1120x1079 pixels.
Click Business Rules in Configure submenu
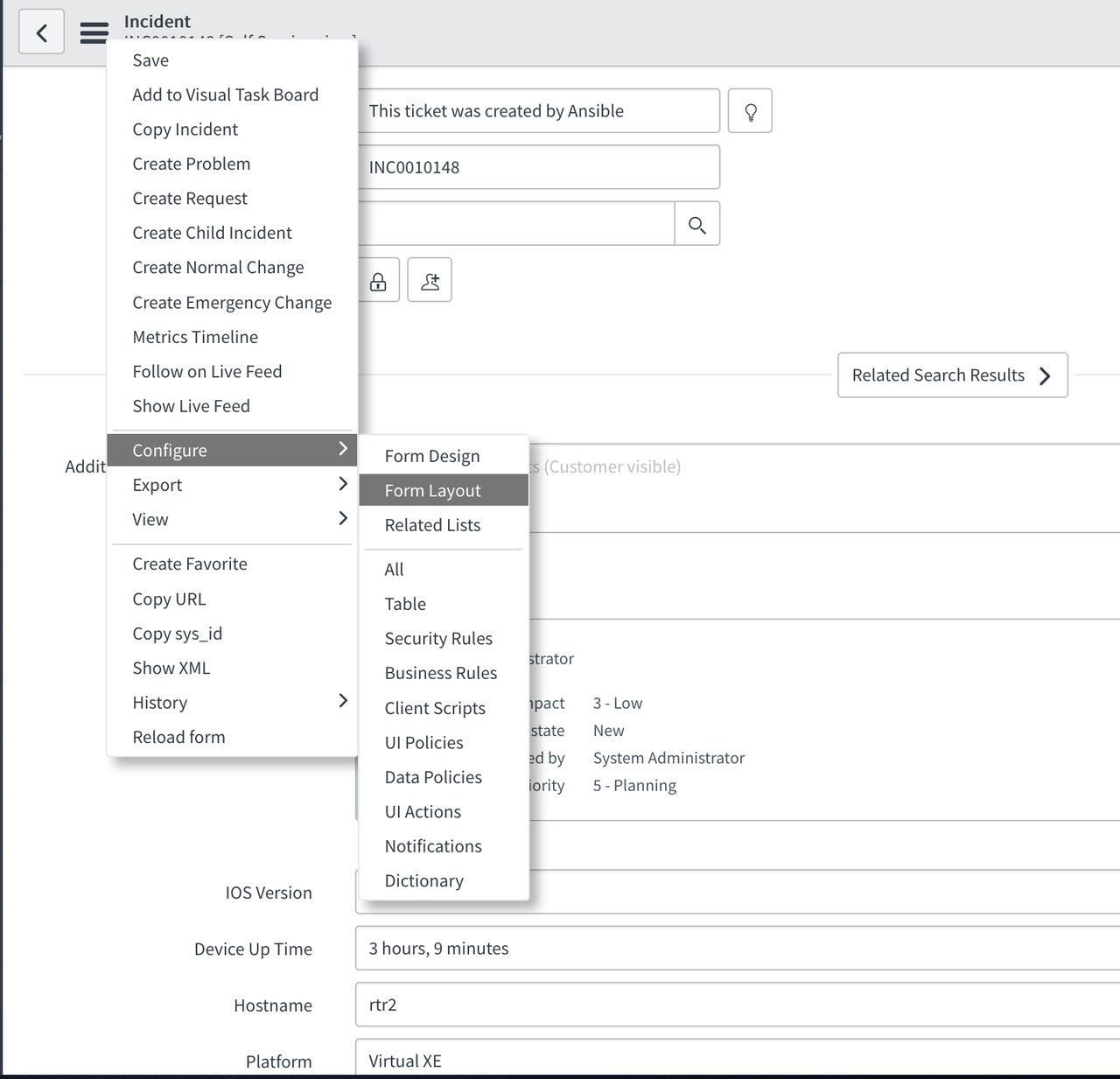441,673
